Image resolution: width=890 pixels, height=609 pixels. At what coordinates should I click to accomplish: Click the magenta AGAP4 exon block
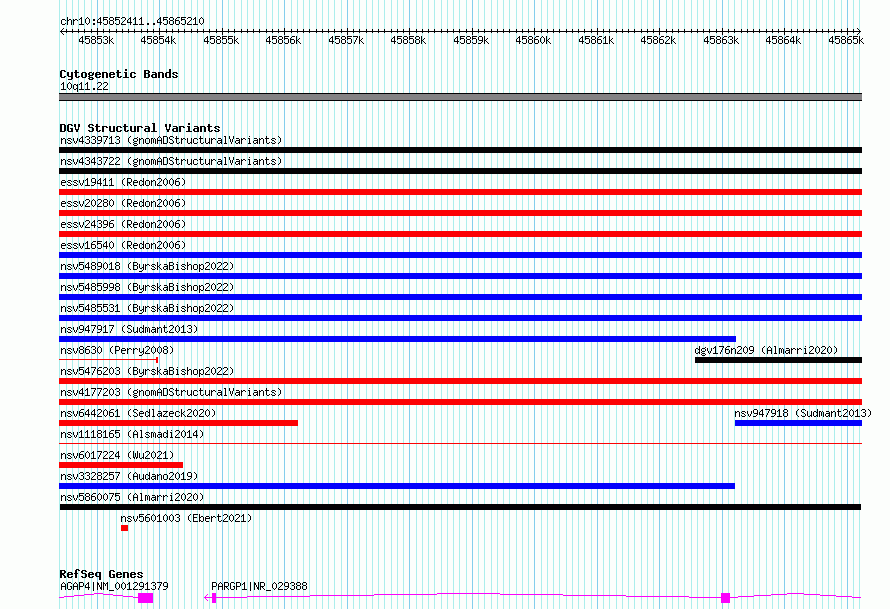146,598
